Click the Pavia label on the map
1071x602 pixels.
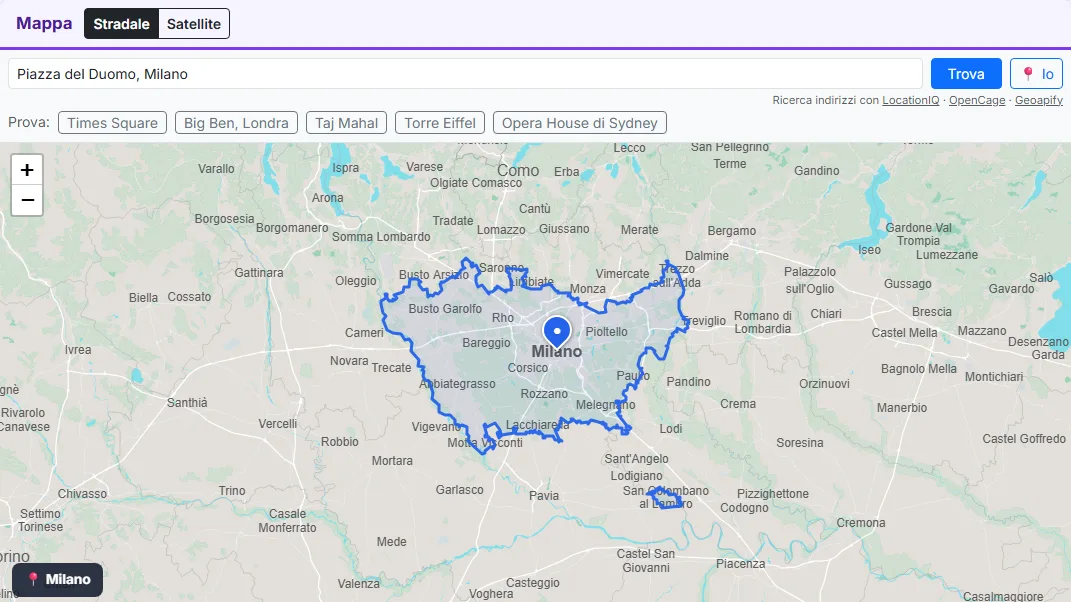[544, 495]
